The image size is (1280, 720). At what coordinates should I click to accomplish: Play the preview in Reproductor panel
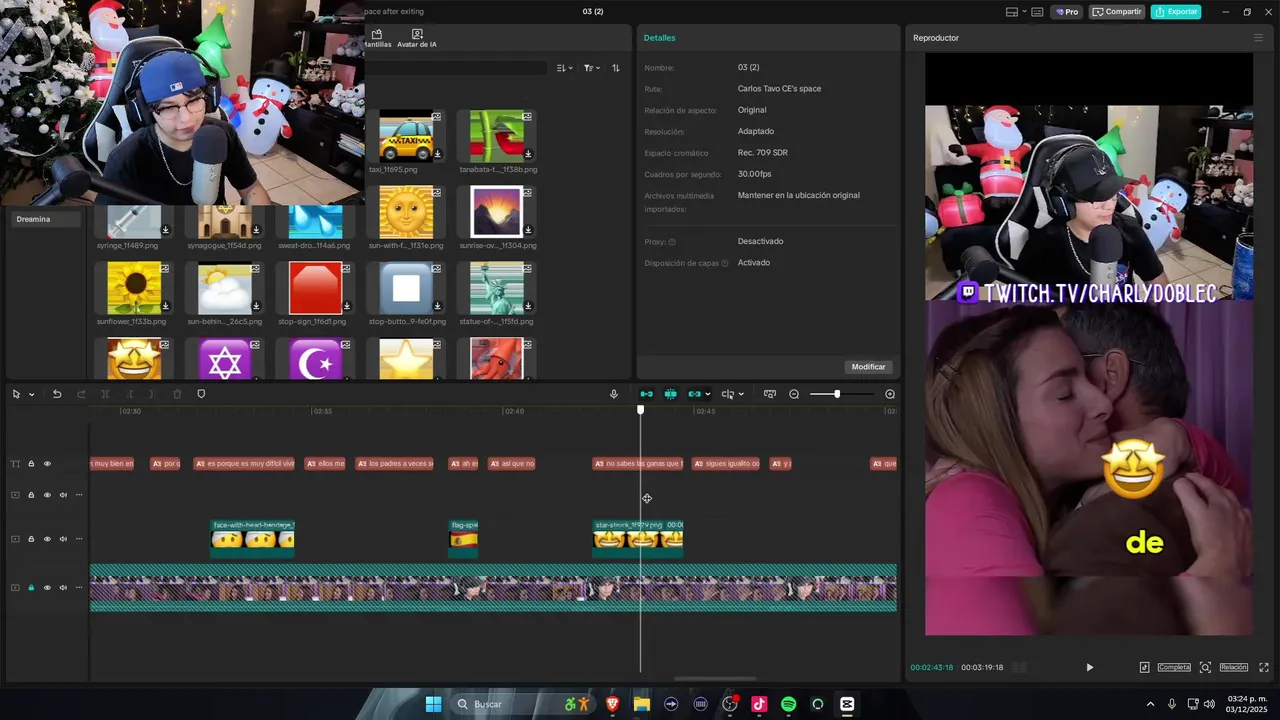pos(1089,667)
